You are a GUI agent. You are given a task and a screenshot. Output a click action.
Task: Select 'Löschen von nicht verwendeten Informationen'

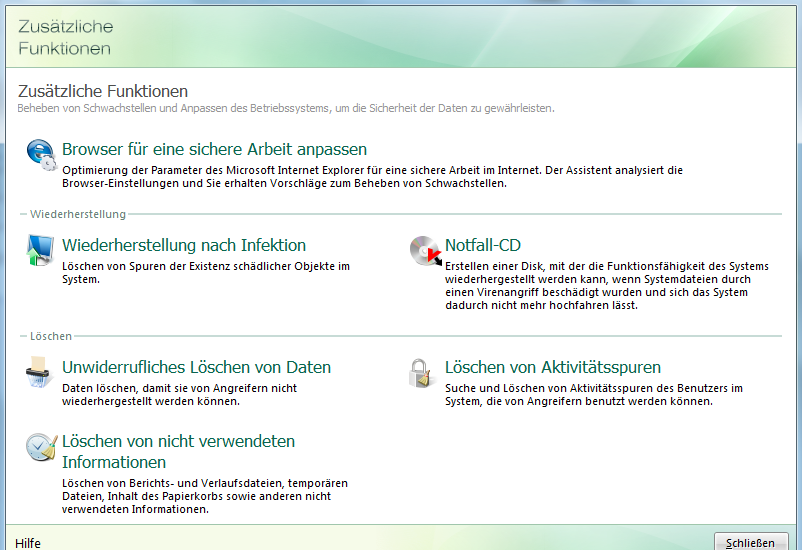[x=178, y=452]
